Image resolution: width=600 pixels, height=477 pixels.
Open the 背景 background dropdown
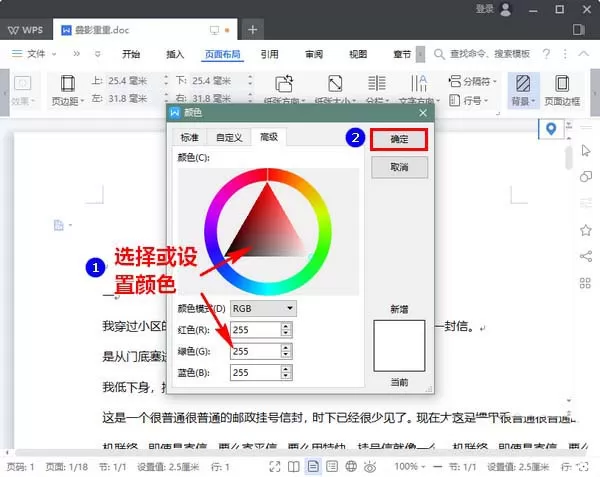(523, 90)
